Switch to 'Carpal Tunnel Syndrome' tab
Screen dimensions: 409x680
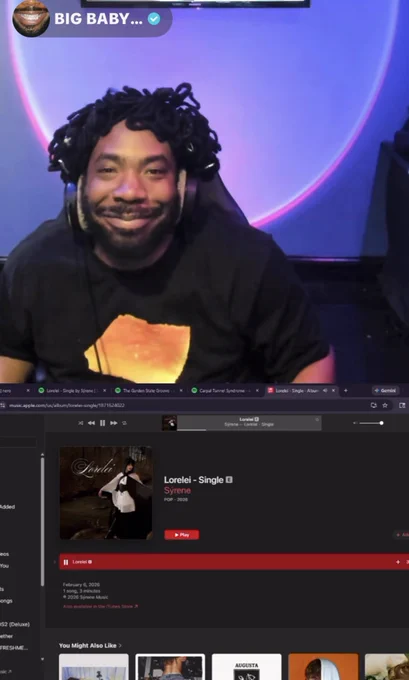[x=225, y=391]
